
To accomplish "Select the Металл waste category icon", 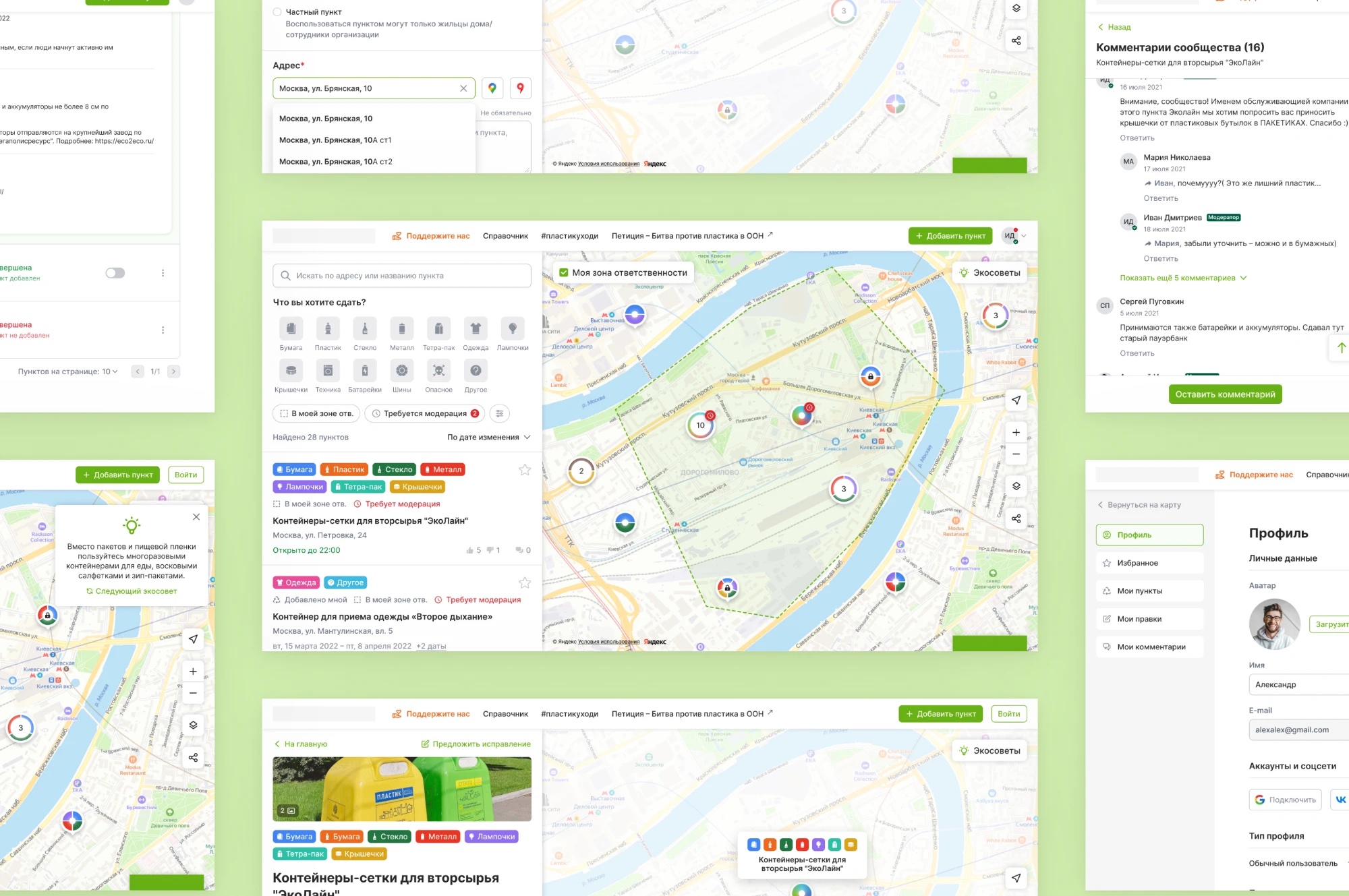I will 402,329.
